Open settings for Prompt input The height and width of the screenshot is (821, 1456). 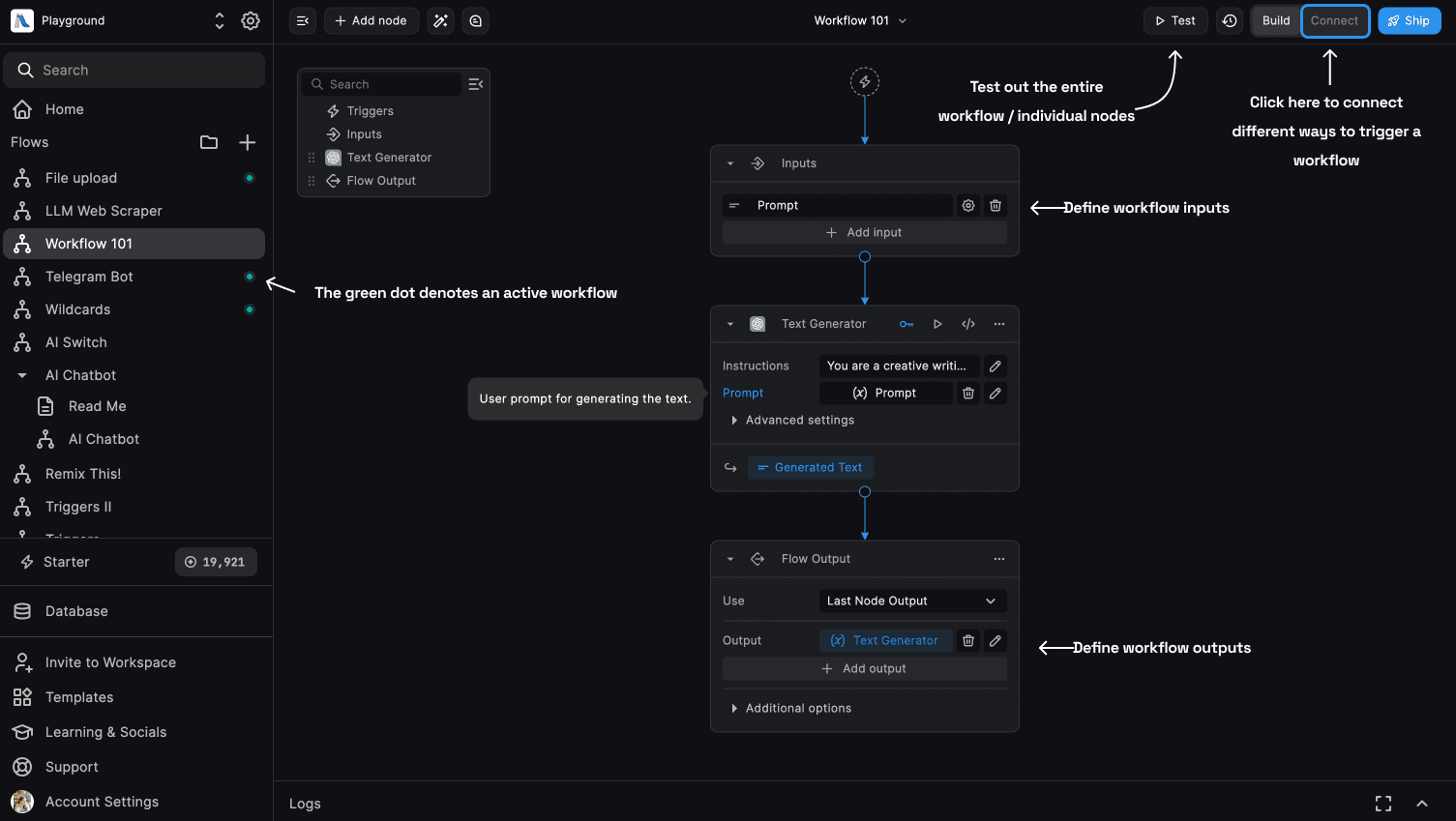968,205
